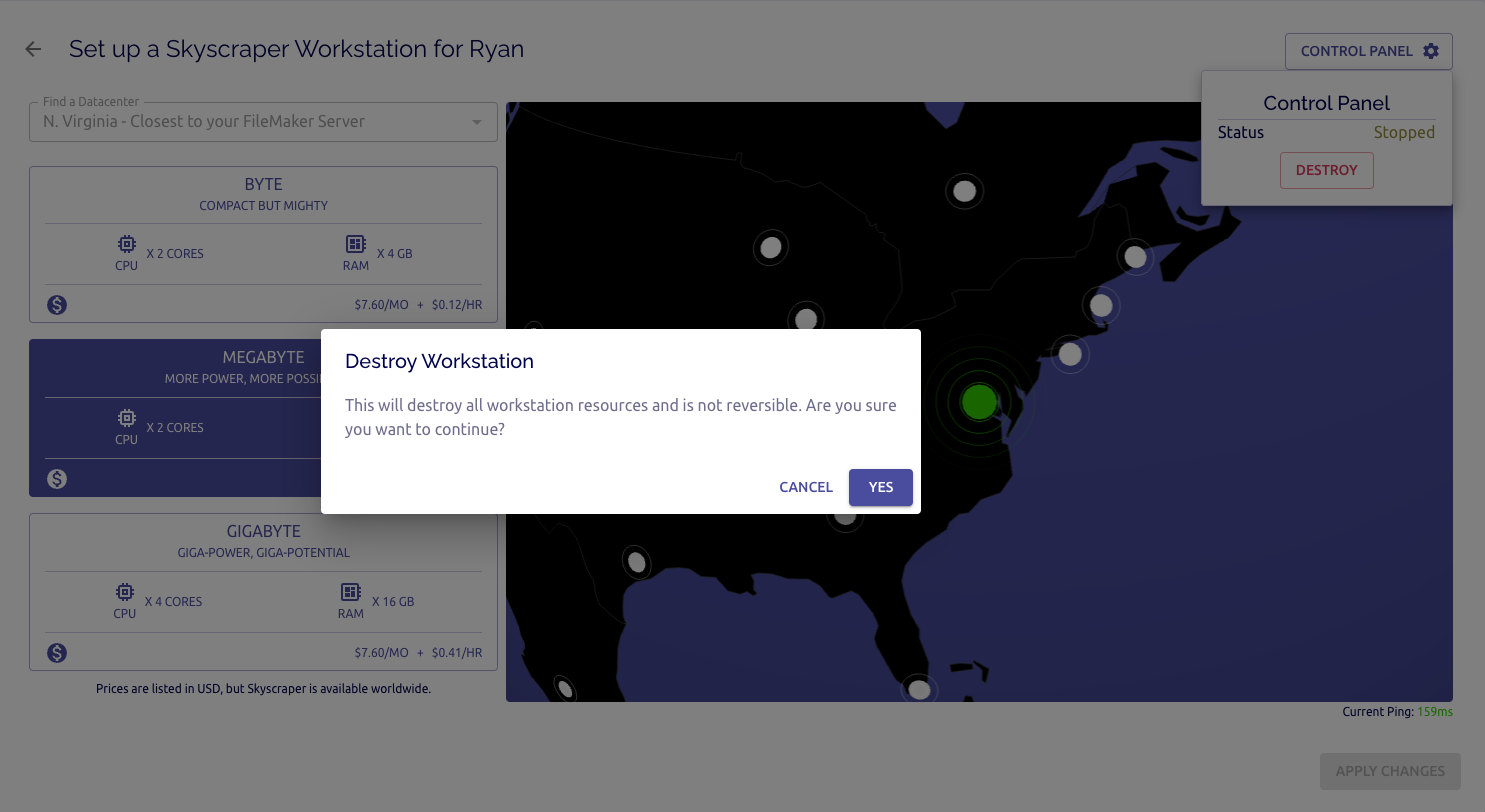Click the CPU chip icon in MEGABYTE card
1485x812 pixels.
pyautogui.click(x=126, y=418)
